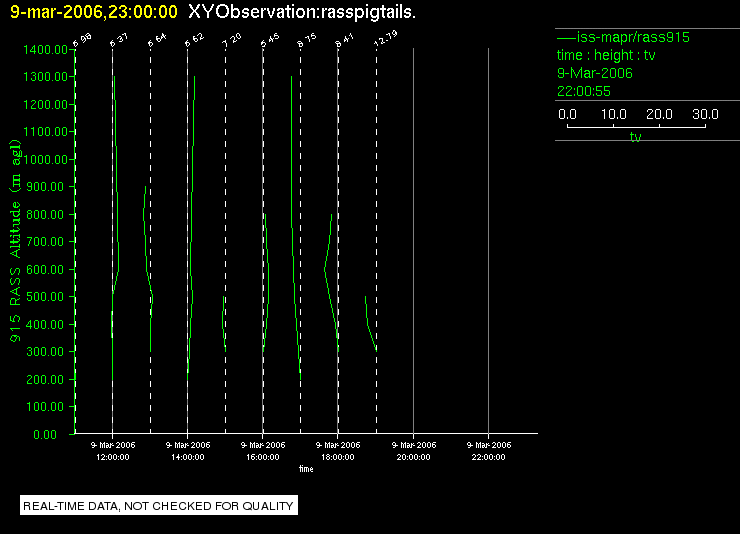Click legend time 22:00:55
Screen dimensions: 740x534
click(x=584, y=91)
